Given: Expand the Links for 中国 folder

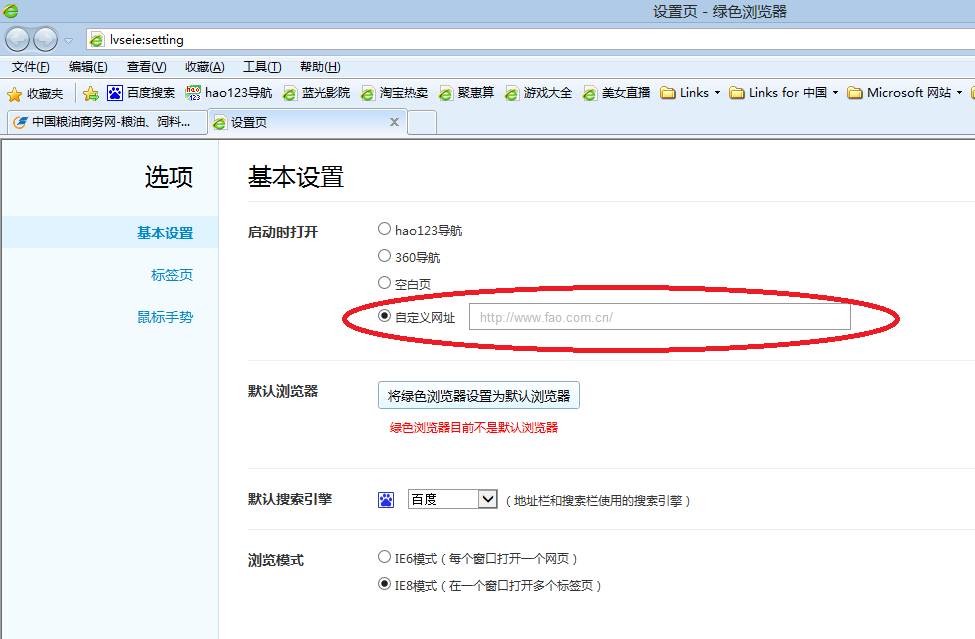Looking at the screenshot, I should (x=783, y=93).
